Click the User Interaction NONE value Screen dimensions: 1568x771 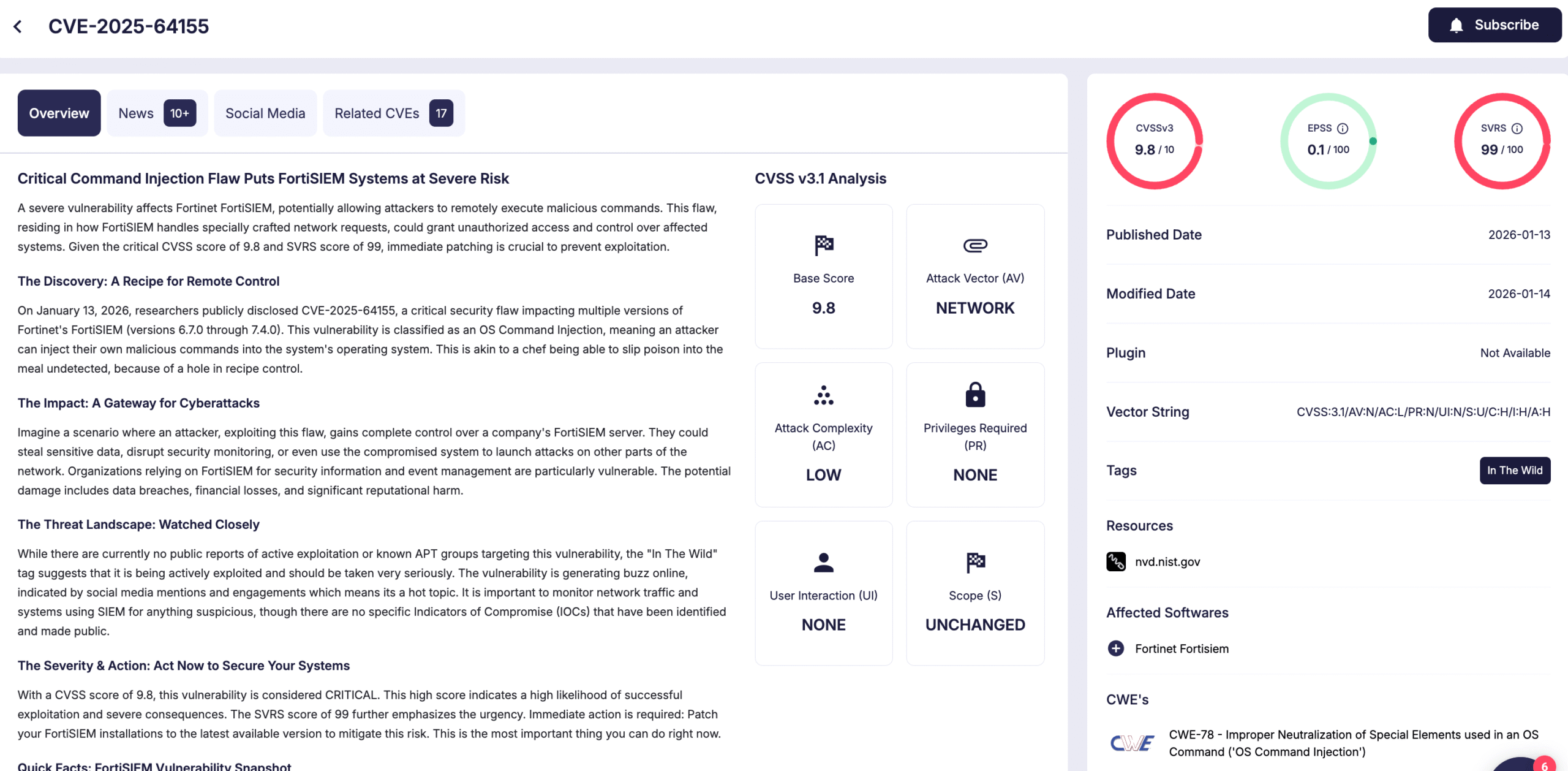point(824,625)
